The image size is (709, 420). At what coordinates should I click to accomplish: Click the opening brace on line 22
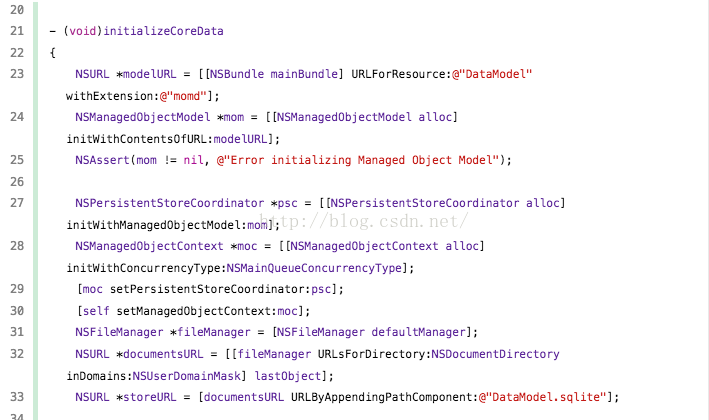point(52,53)
